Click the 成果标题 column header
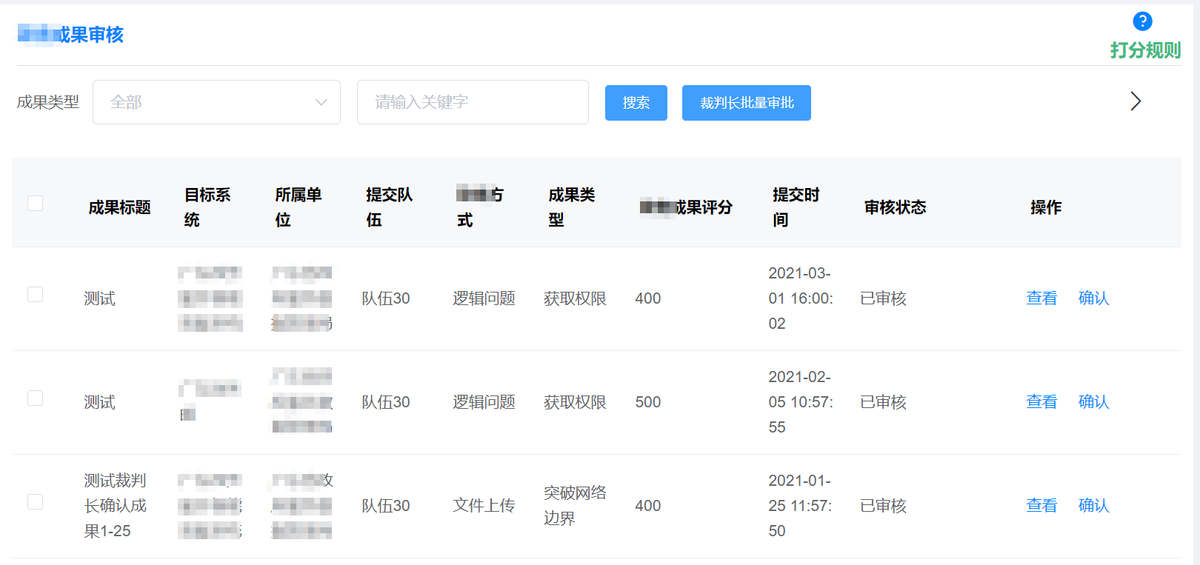Viewport: 1200px width, 565px height. 120,208
